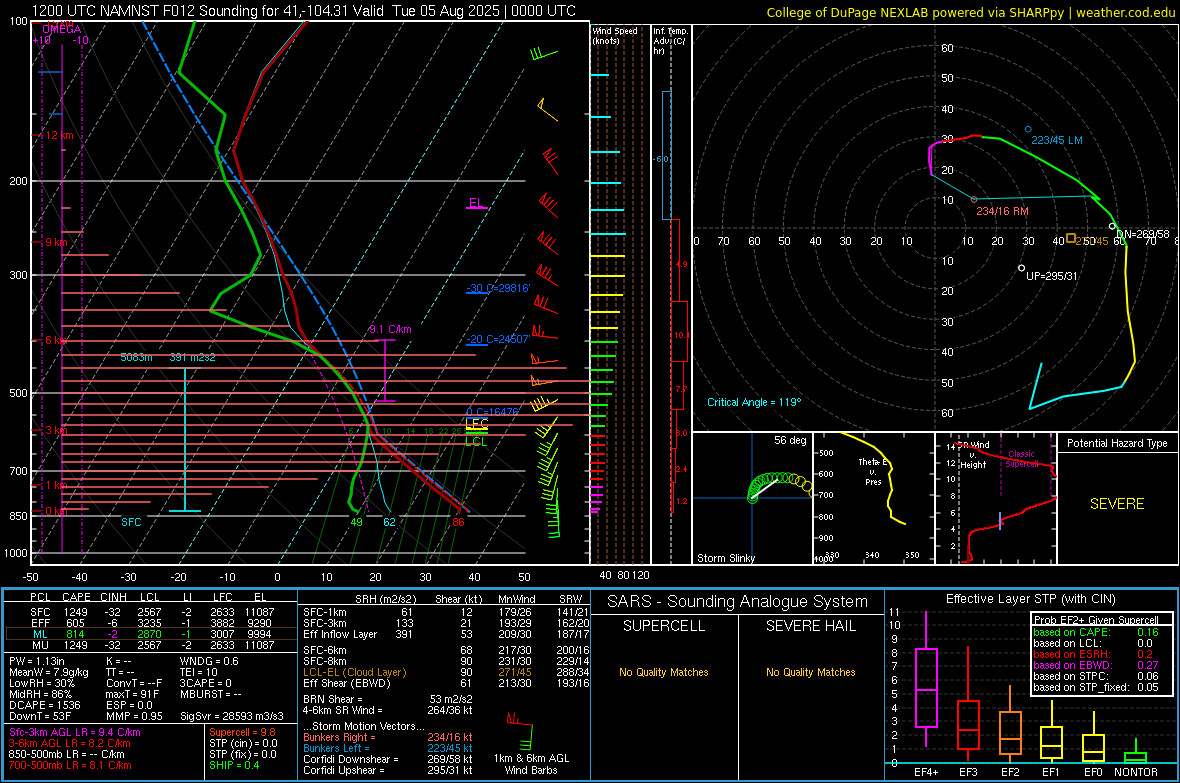This screenshot has width=1180, height=783.
Task: Click the surface wetbulb value 62
Action: (x=389, y=522)
